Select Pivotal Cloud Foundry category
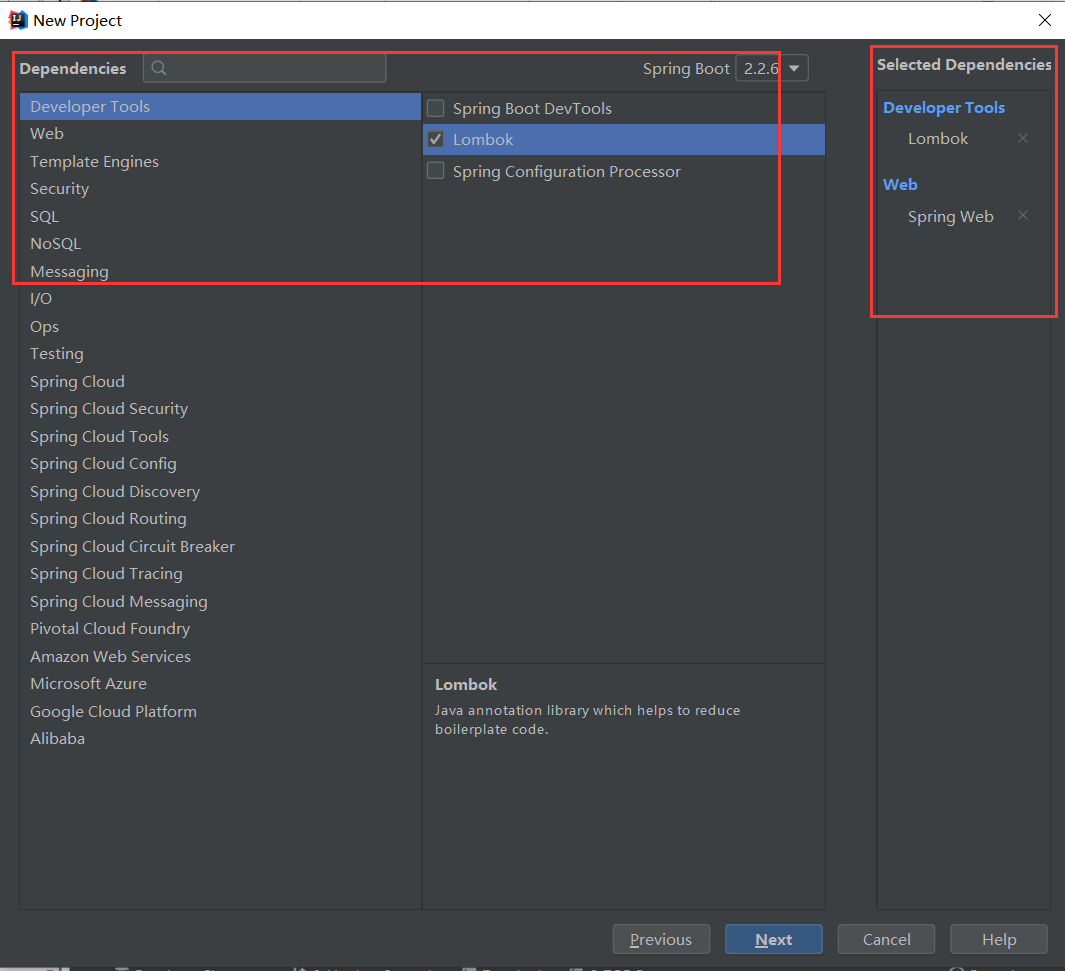Image resolution: width=1065 pixels, height=971 pixels. coord(220,629)
